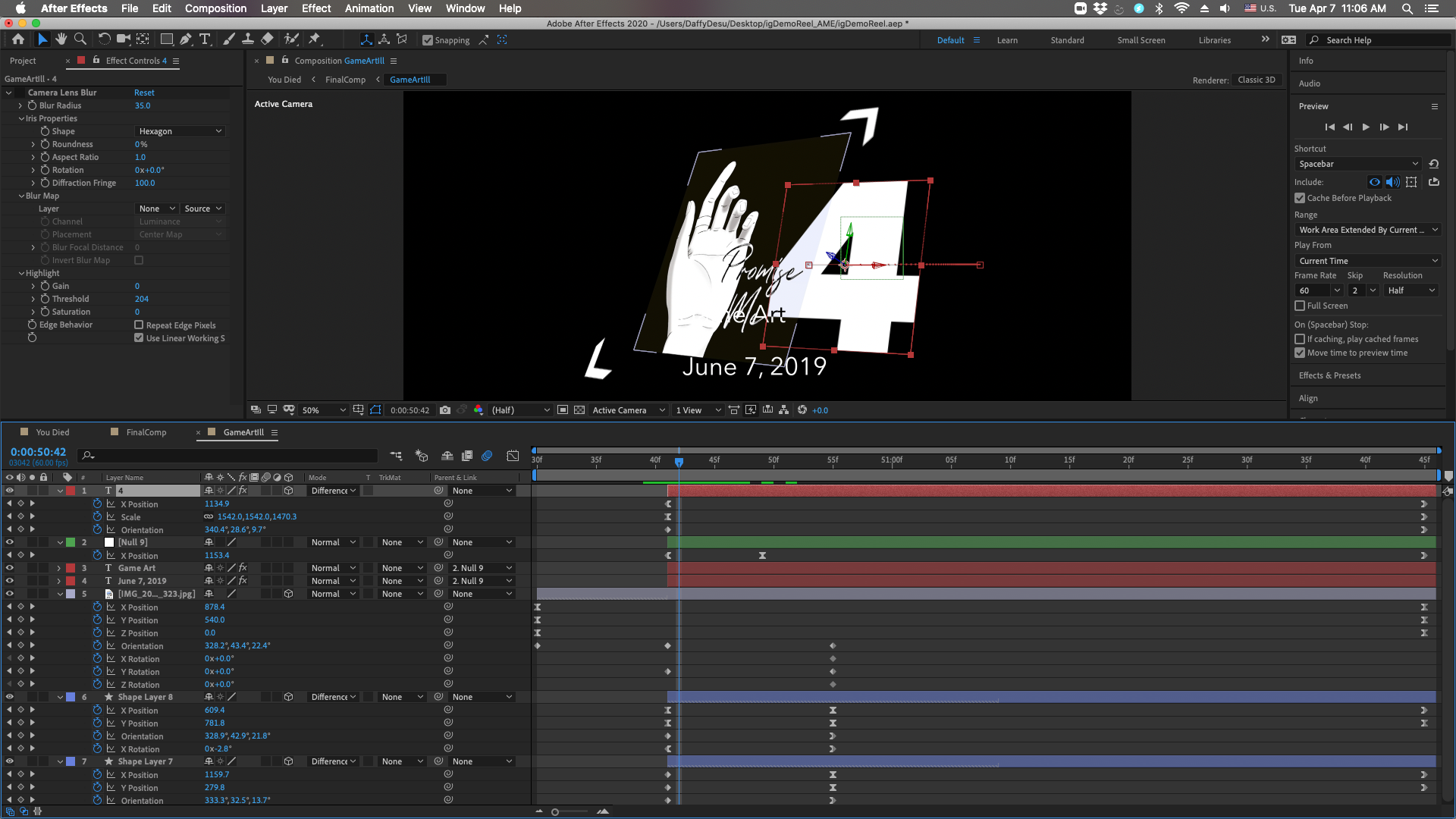Click the timecode 0:00:50:42 field

[38, 452]
